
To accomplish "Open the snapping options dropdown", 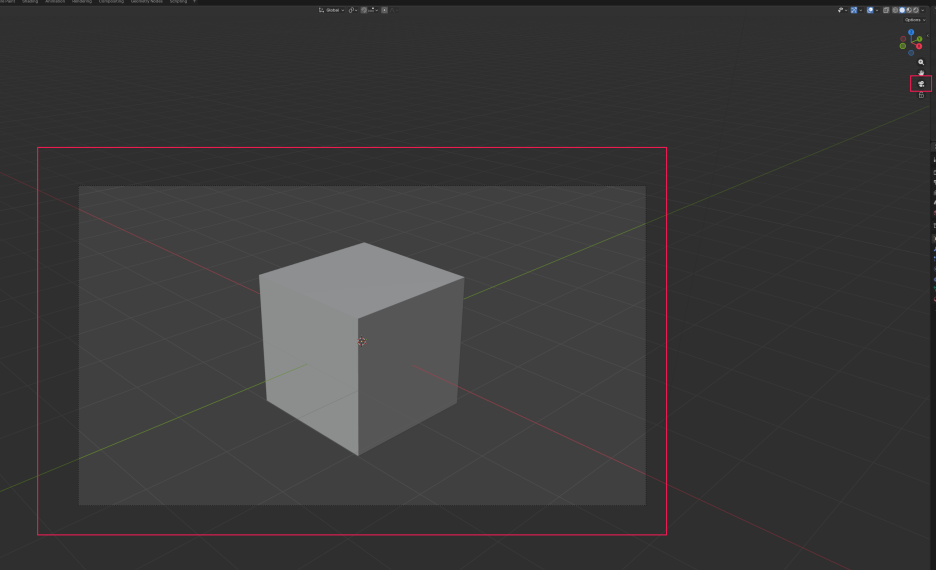I will pyautogui.click(x=373, y=10).
